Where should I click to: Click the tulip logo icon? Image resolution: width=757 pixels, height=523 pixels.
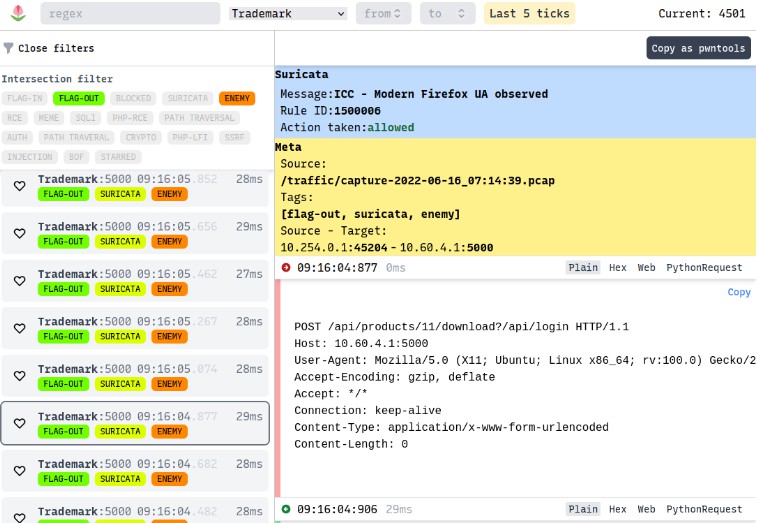[17, 13]
